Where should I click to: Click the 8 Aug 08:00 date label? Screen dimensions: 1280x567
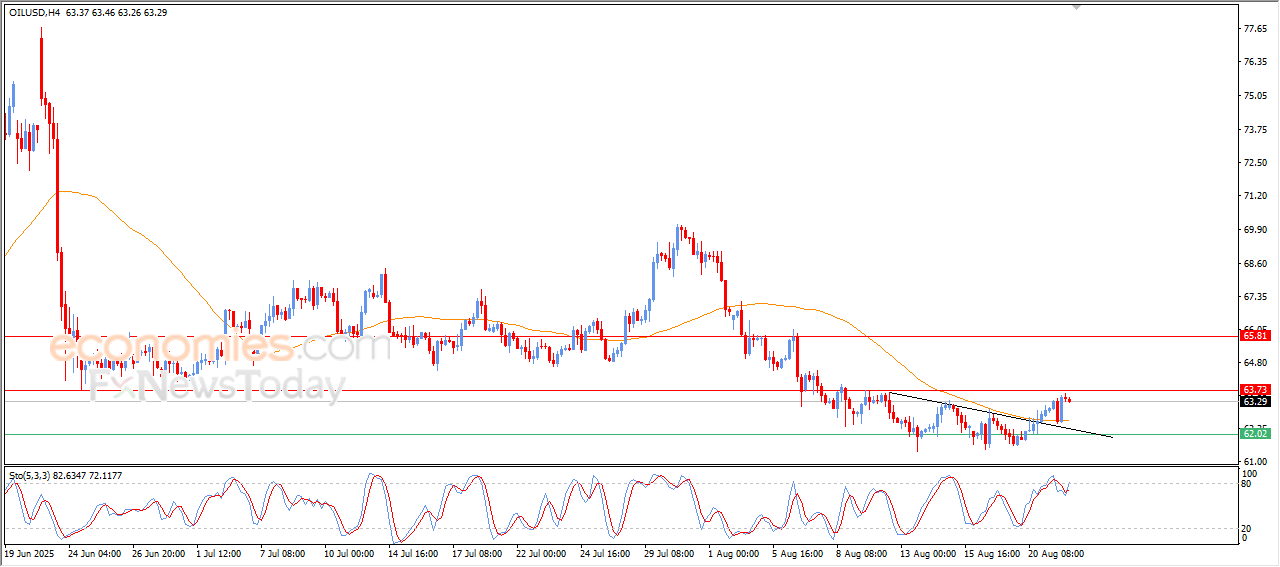click(x=860, y=553)
